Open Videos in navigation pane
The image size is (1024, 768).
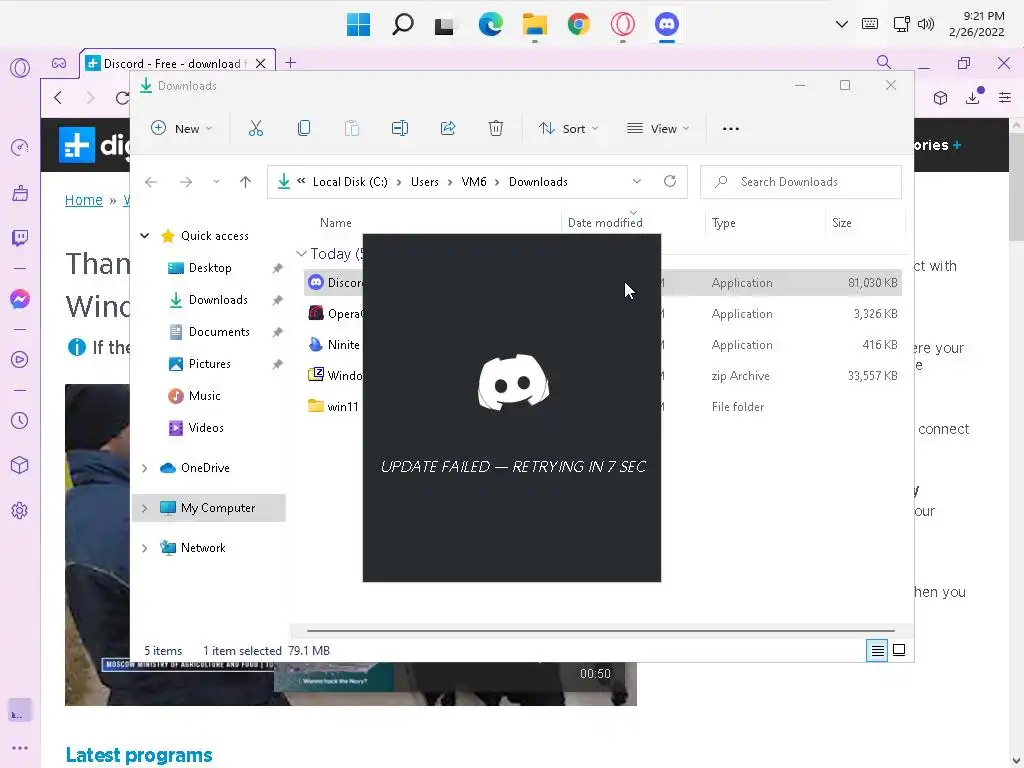click(206, 428)
